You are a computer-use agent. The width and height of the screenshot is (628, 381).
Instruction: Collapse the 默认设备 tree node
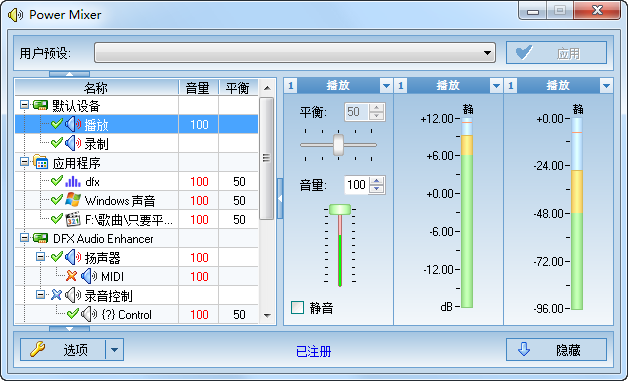(x=24, y=105)
